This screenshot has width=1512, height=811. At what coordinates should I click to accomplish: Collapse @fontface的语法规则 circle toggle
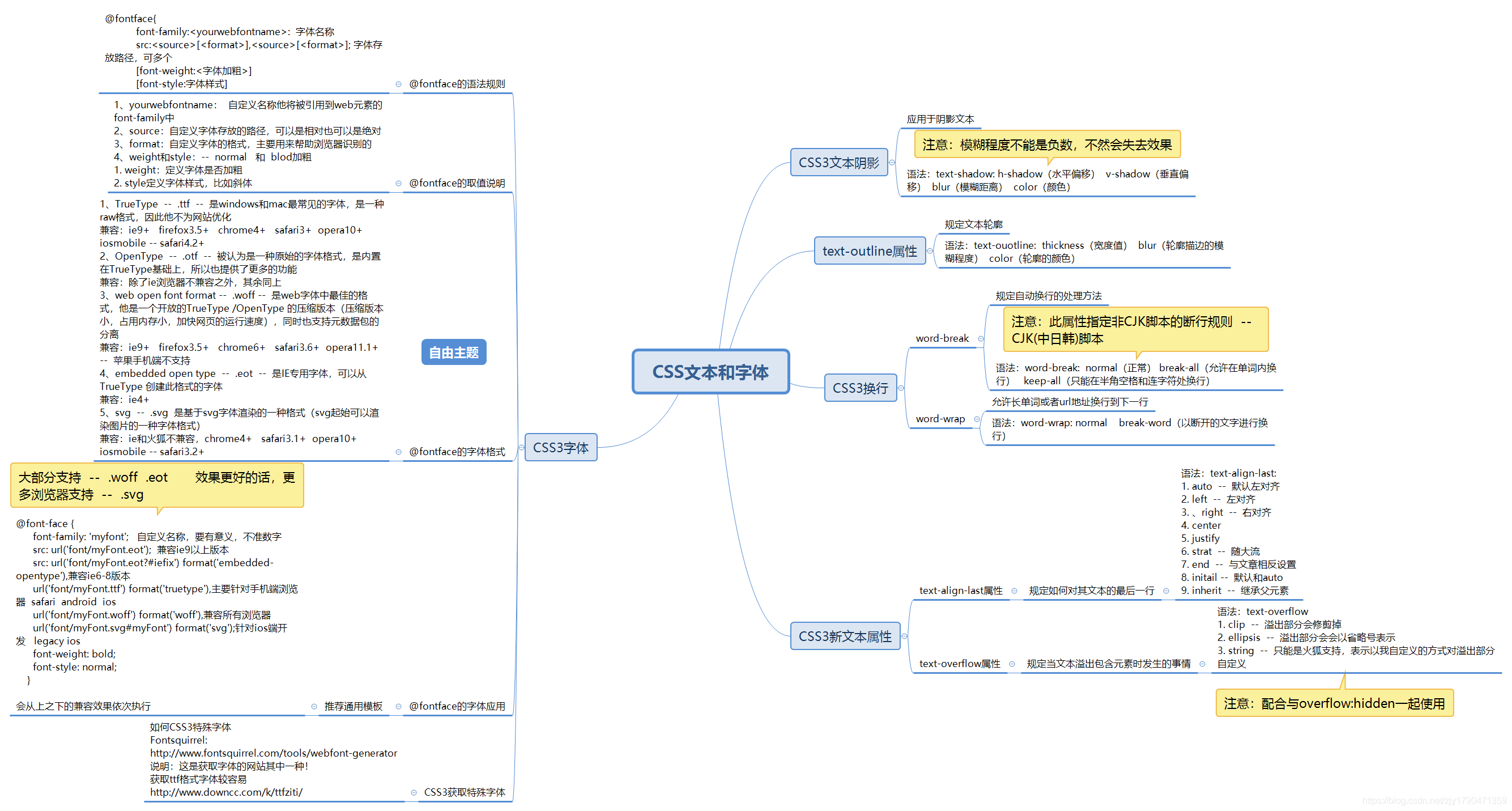399,84
